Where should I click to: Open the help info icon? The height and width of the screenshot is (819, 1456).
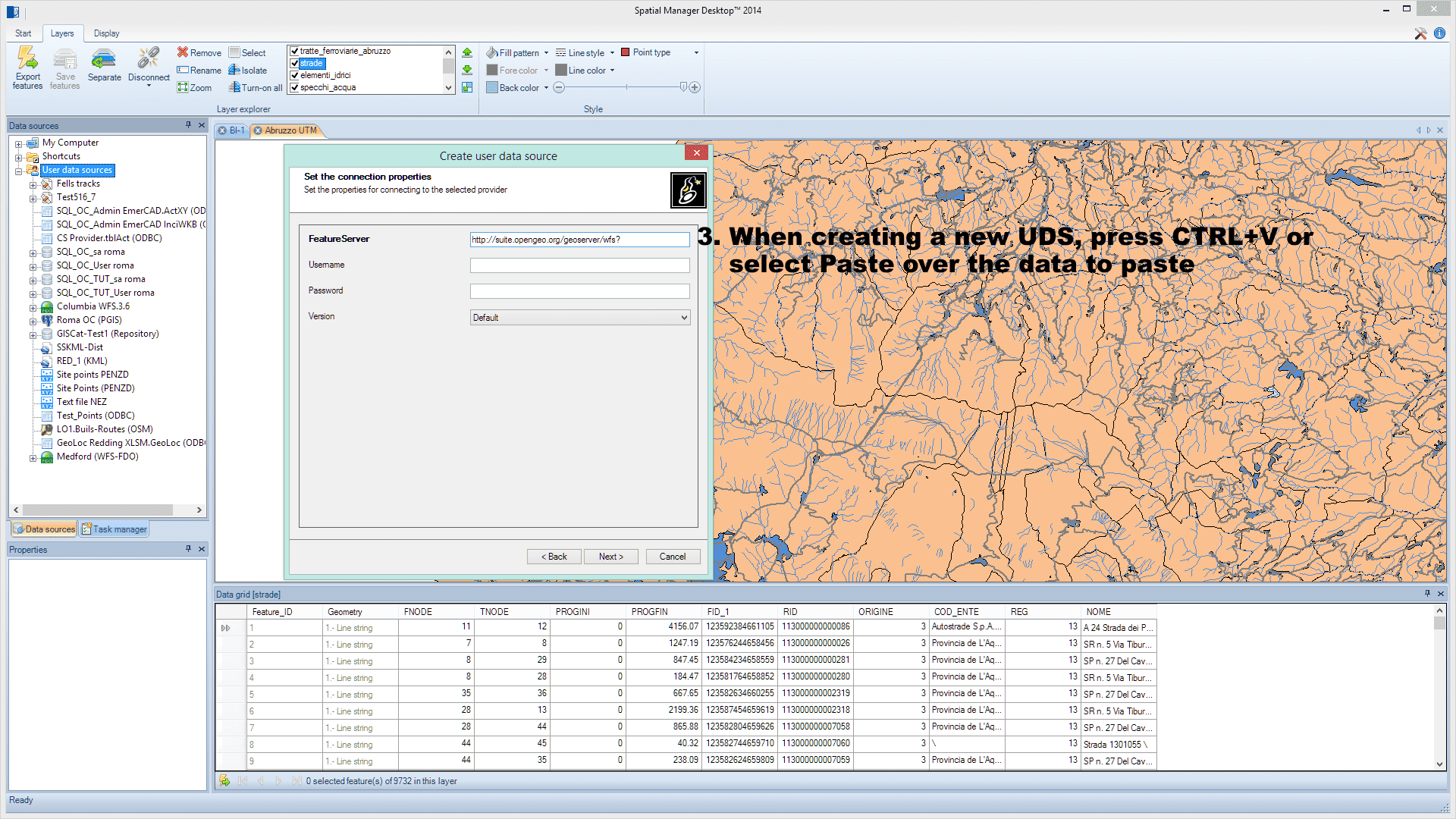point(1439,33)
